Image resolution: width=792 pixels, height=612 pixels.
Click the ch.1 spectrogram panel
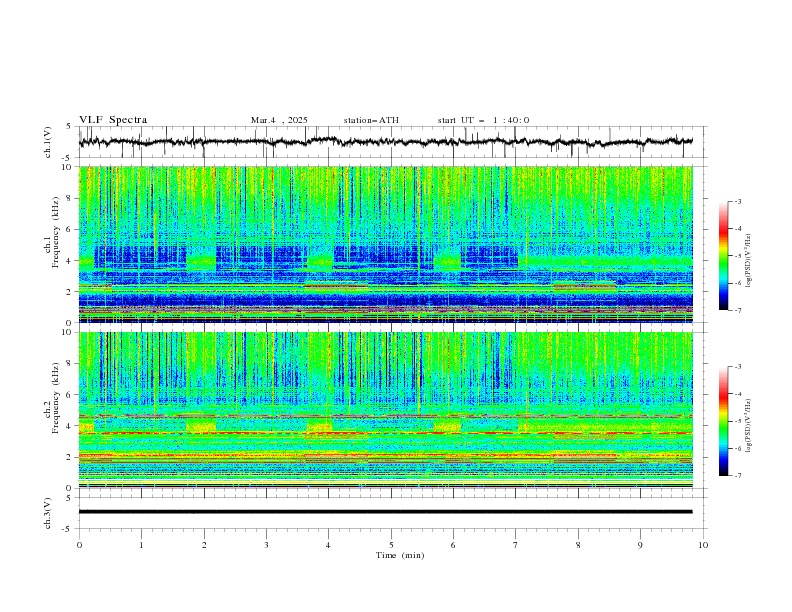[x=386, y=244]
